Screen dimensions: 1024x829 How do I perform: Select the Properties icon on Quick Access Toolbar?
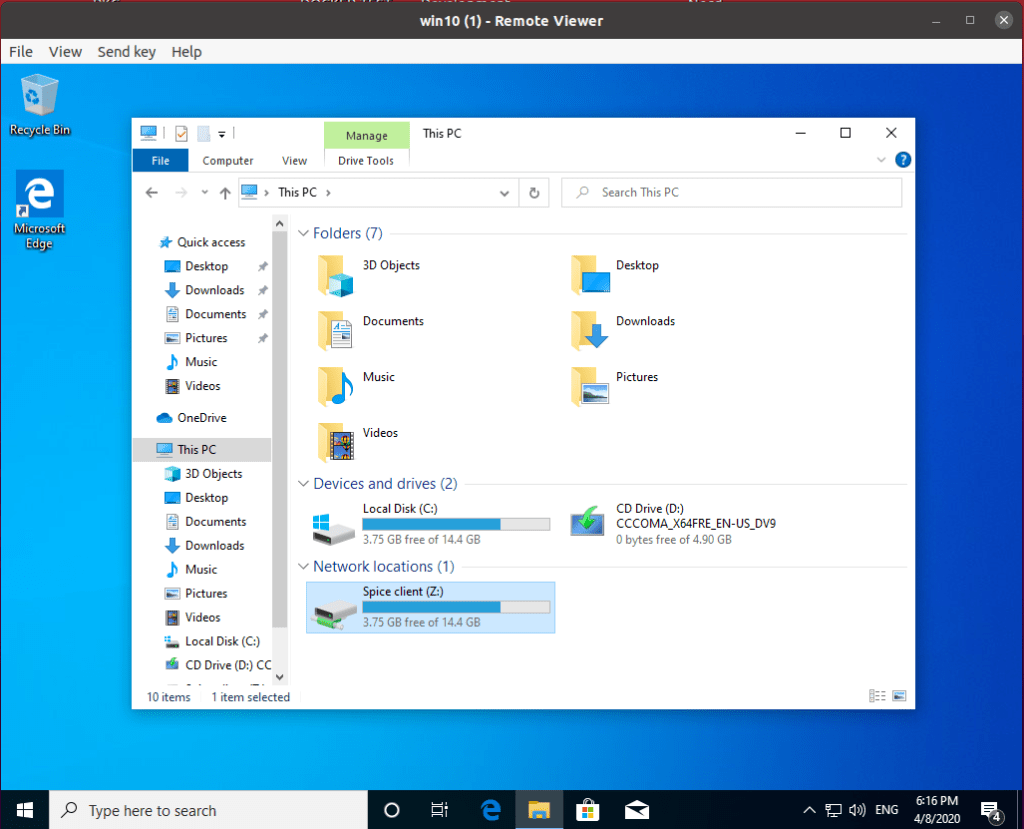point(181,132)
